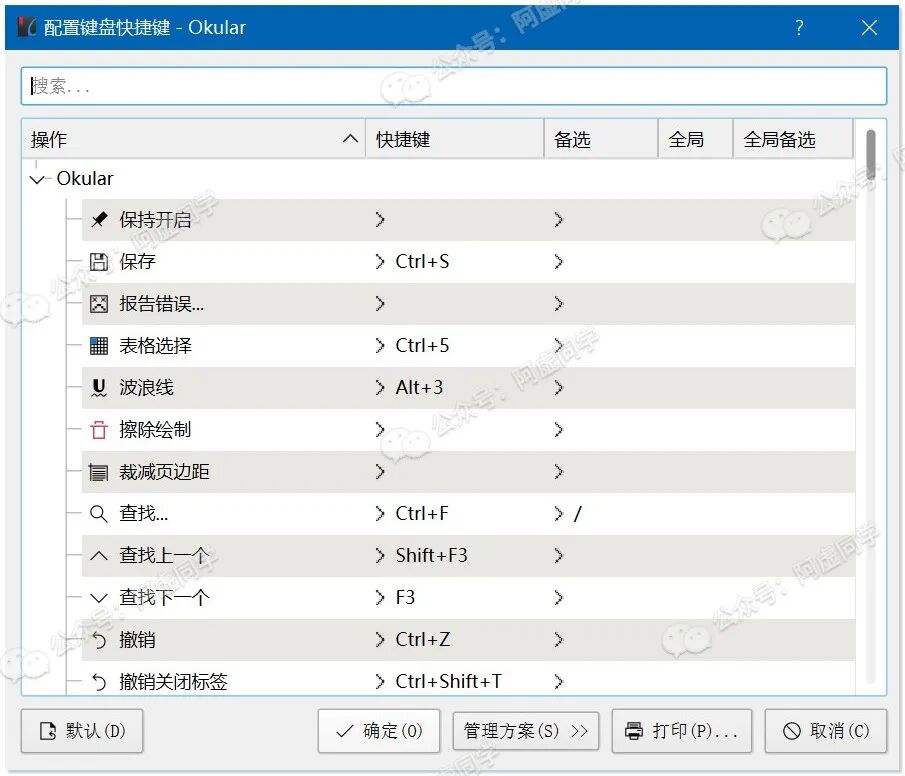Select the 查找上一个 row
Viewport: 905px width, 776px height.
click(x=468, y=555)
